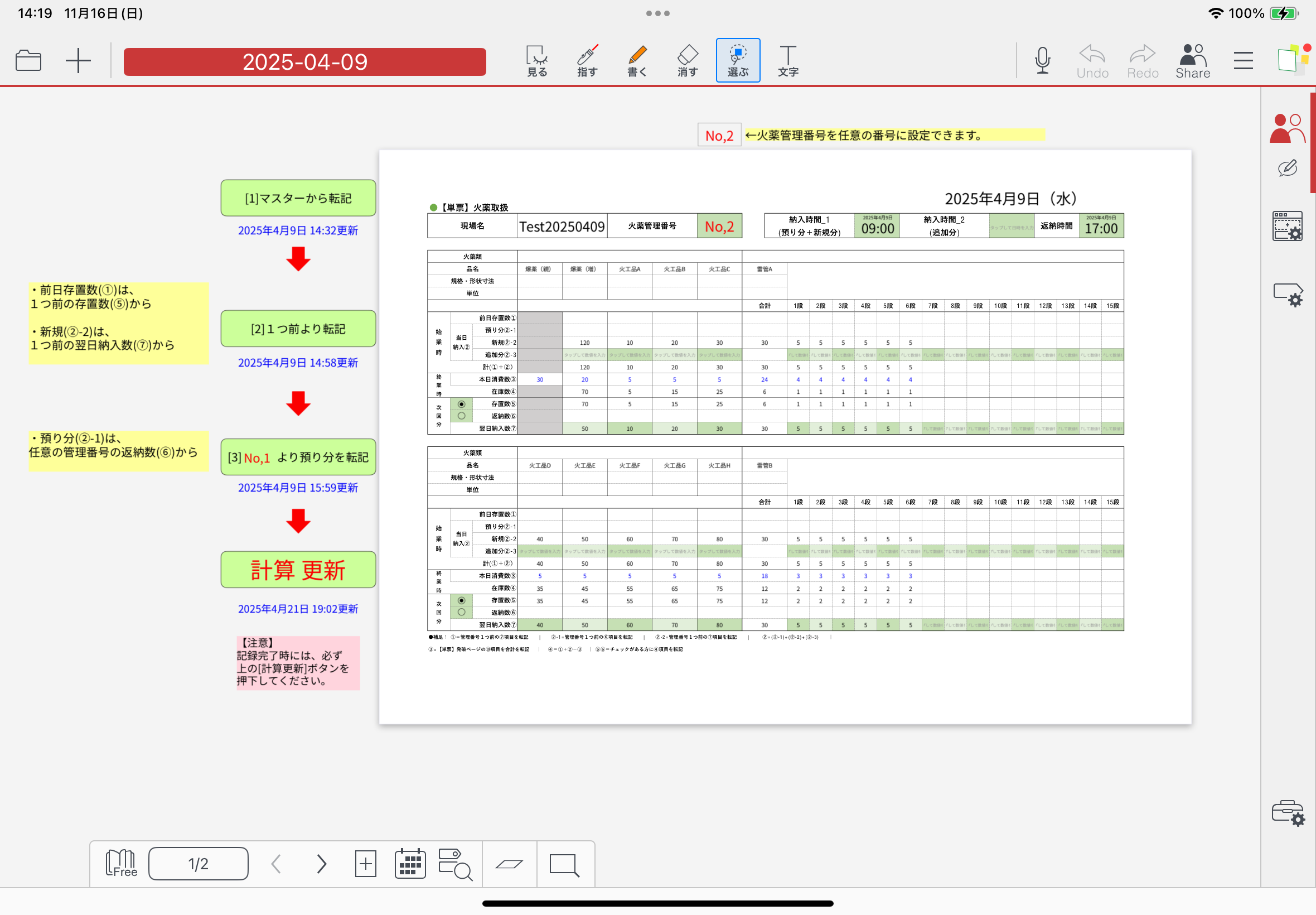Tap the 1/2 page number field
The width and height of the screenshot is (1316, 915).
[x=198, y=864]
